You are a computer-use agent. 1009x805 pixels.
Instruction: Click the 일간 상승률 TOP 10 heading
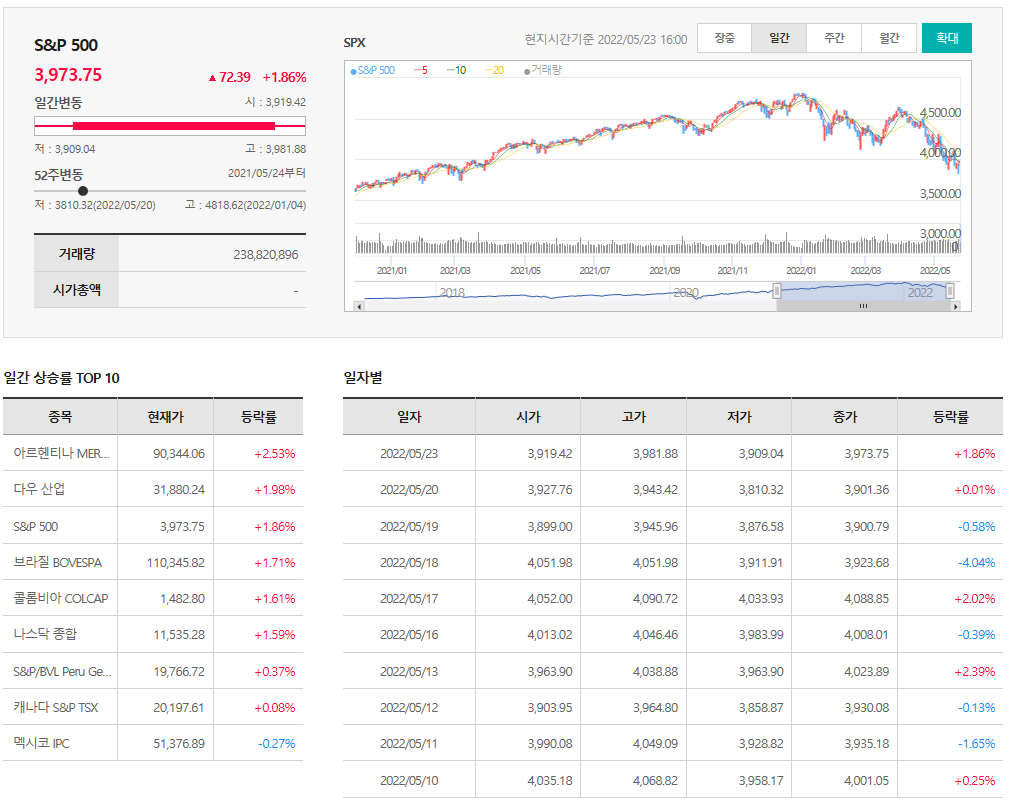(x=62, y=378)
